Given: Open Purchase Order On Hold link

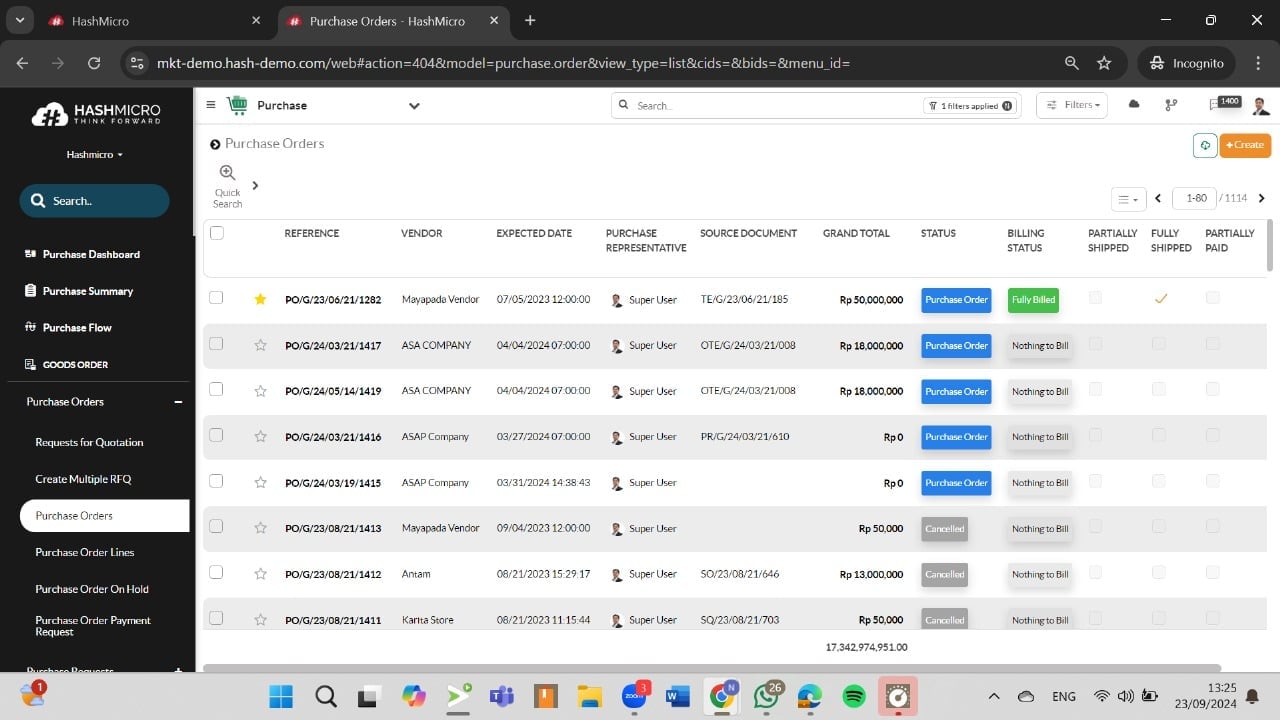Looking at the screenshot, I should [92, 589].
